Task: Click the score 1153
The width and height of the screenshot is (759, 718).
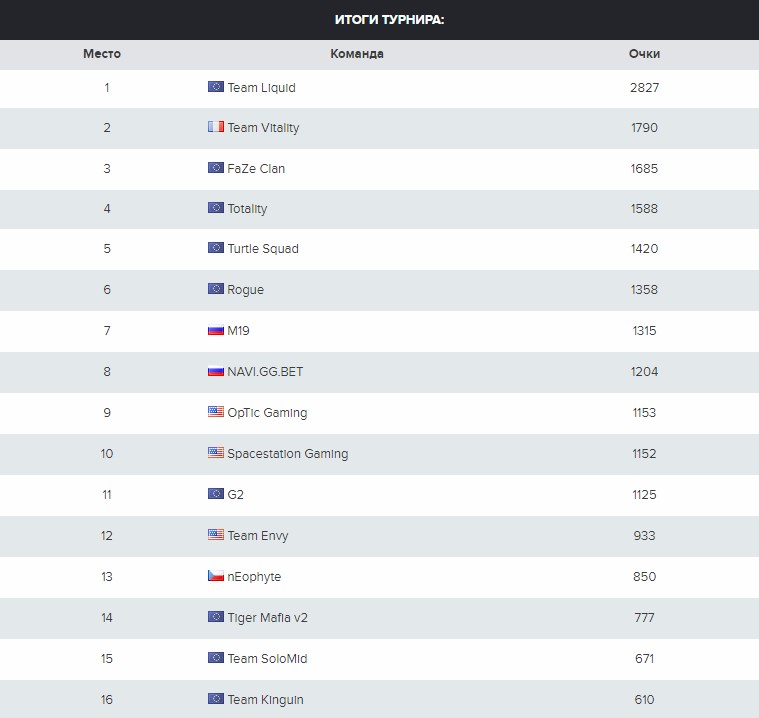Action: point(644,412)
